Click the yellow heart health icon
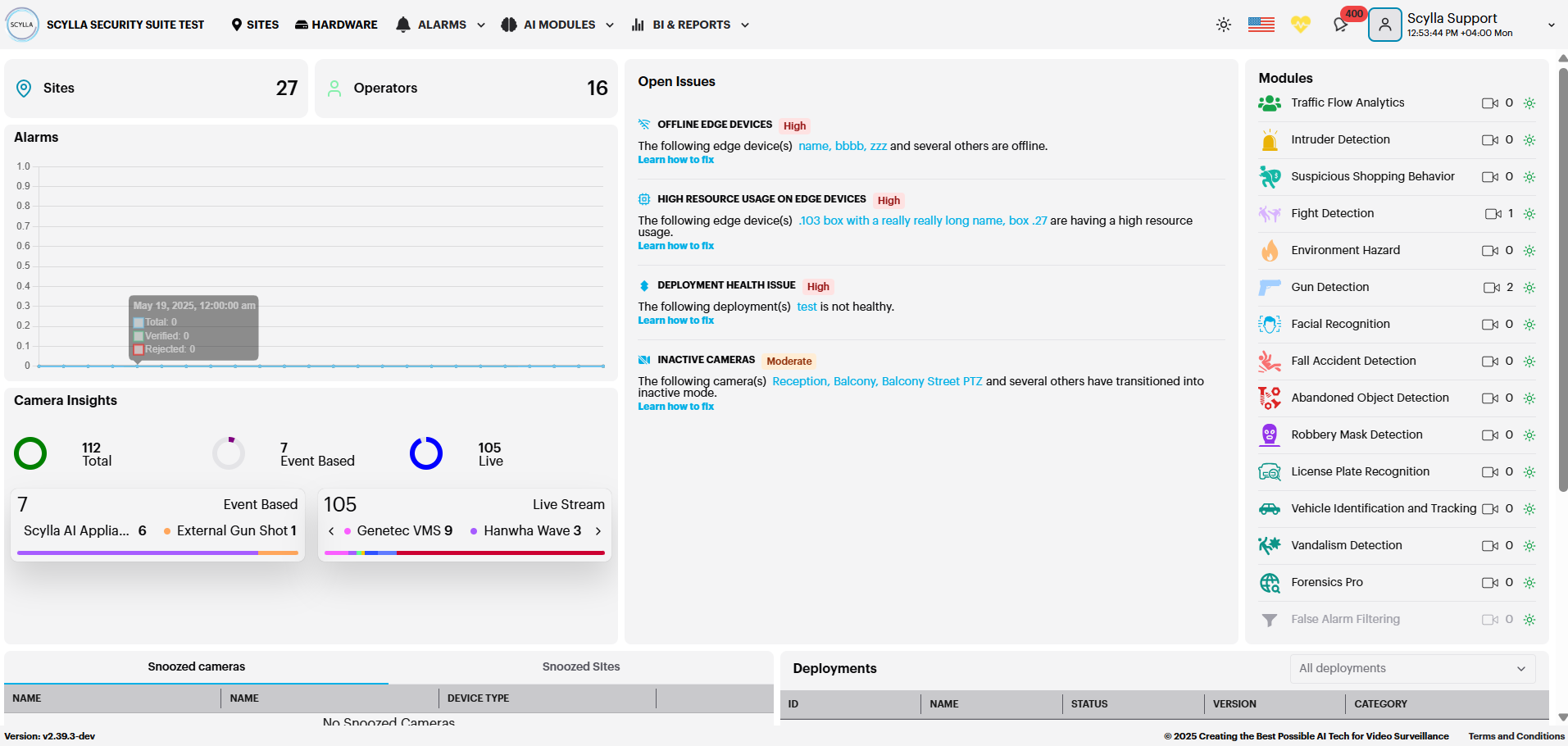 (1300, 25)
